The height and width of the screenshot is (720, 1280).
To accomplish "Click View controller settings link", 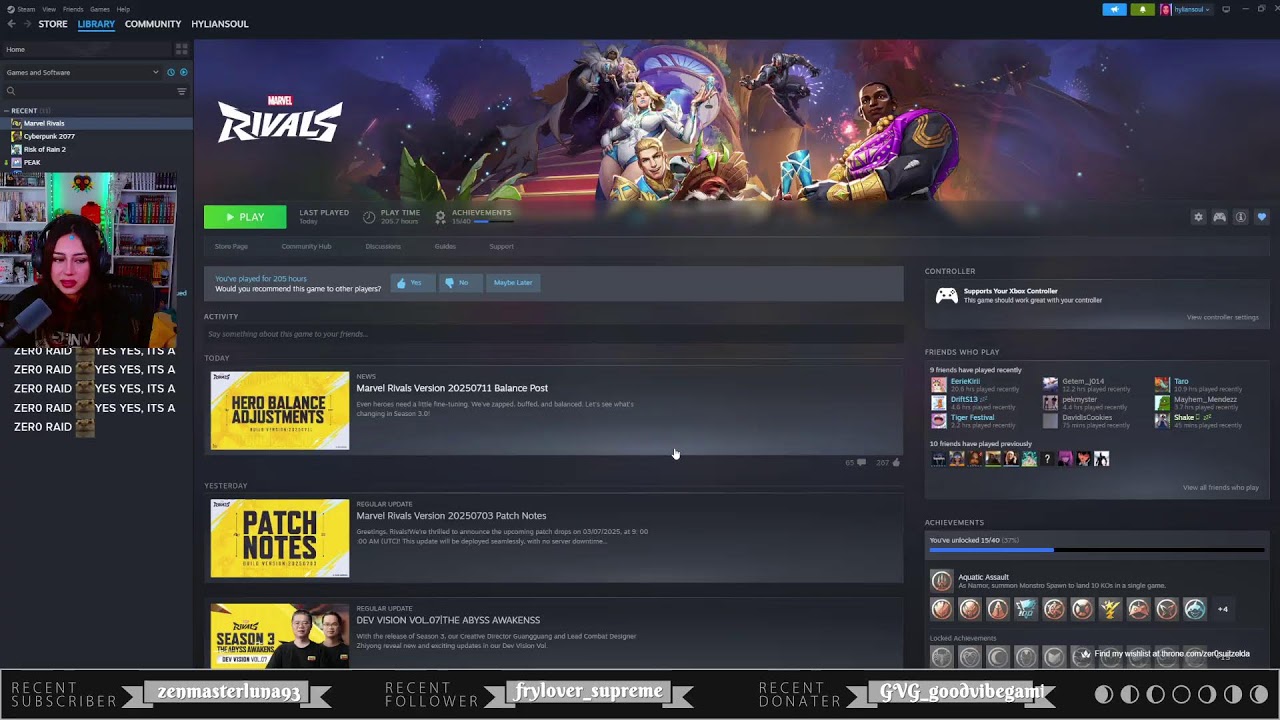I will point(1222,318).
